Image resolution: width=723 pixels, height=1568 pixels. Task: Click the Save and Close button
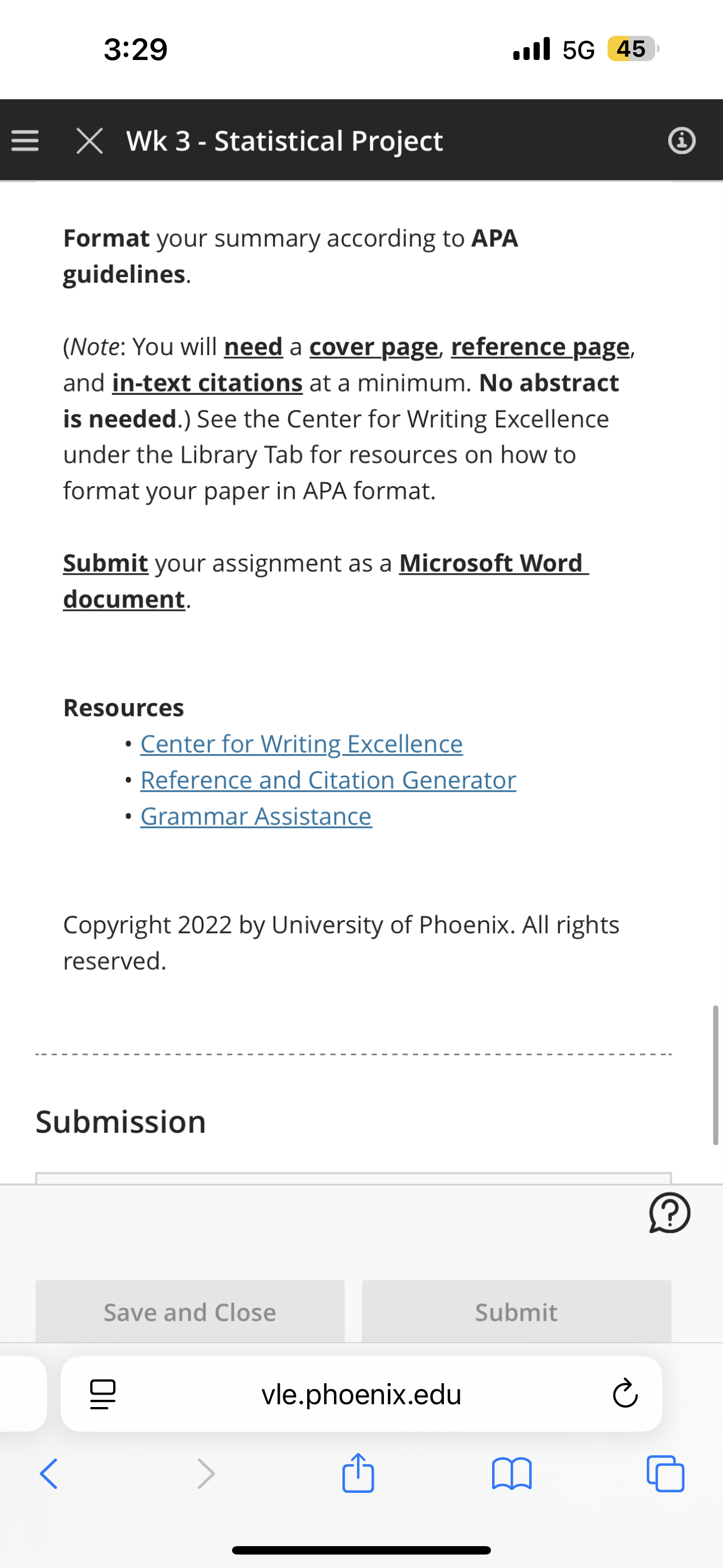pyautogui.click(x=190, y=1312)
